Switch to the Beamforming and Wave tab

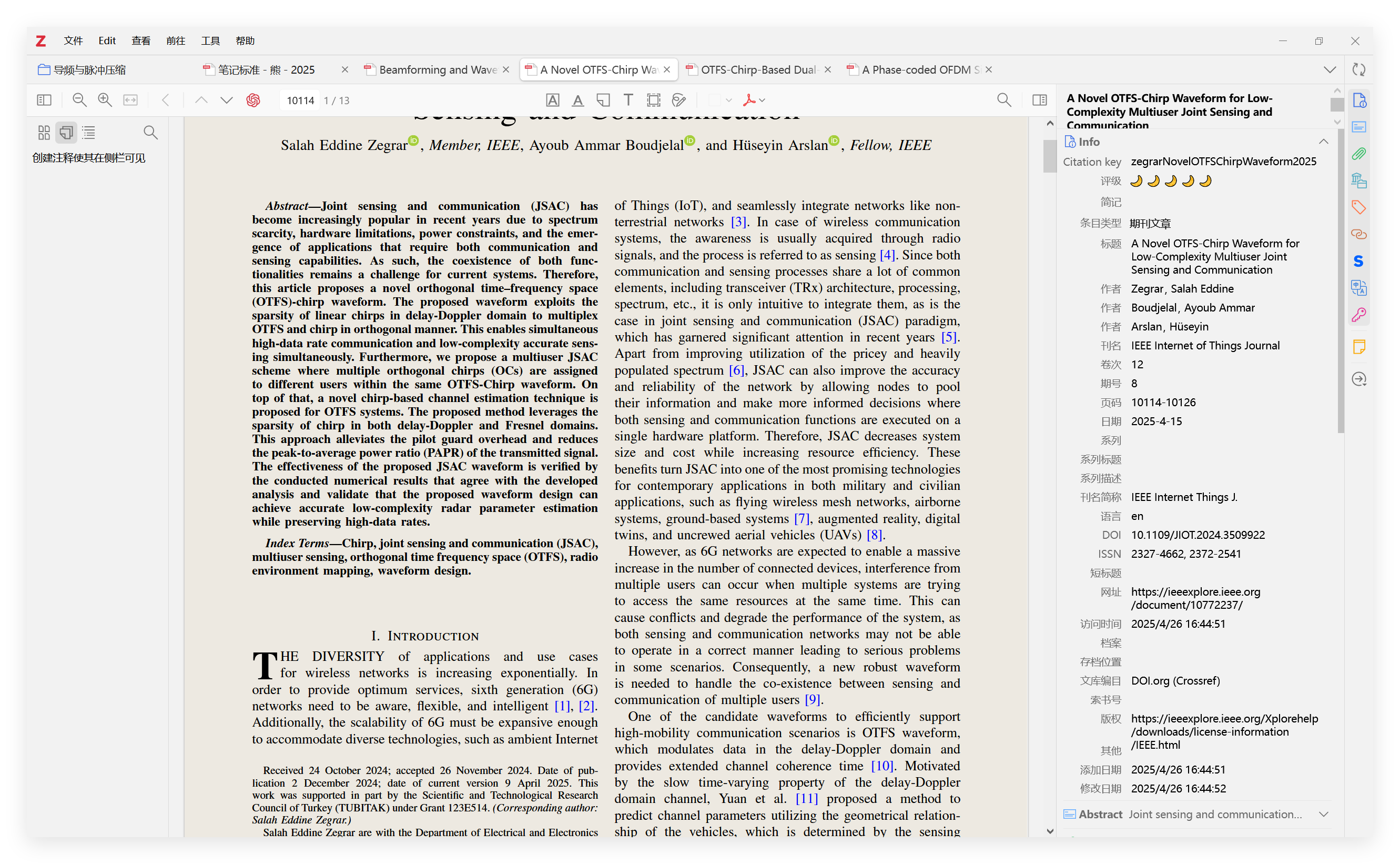[438, 69]
